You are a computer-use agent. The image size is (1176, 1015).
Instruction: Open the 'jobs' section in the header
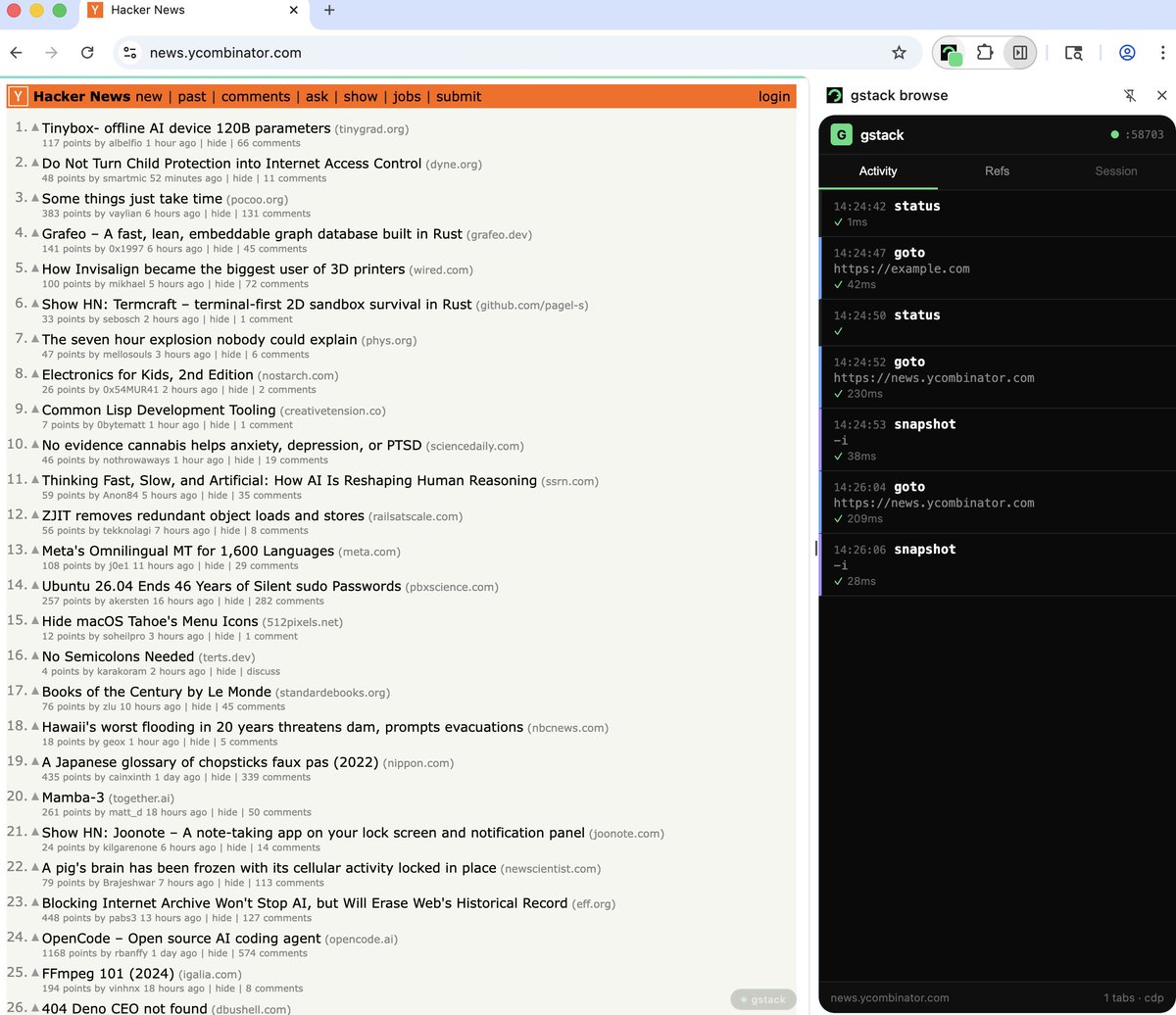(407, 96)
